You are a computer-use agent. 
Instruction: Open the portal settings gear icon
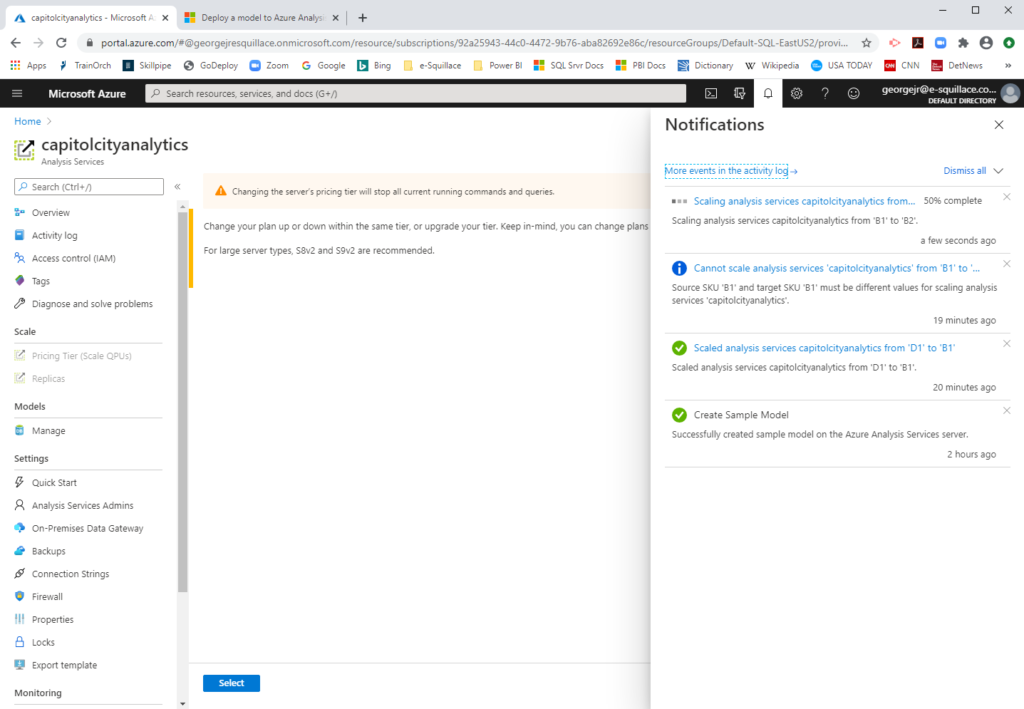point(796,93)
